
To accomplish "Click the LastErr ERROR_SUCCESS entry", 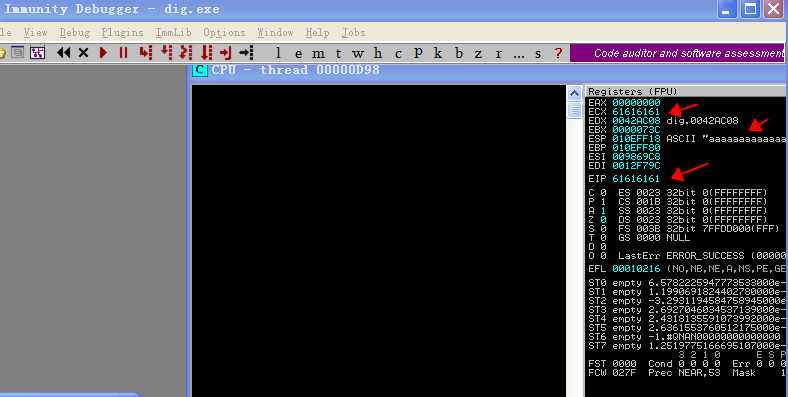I will 703,255.
